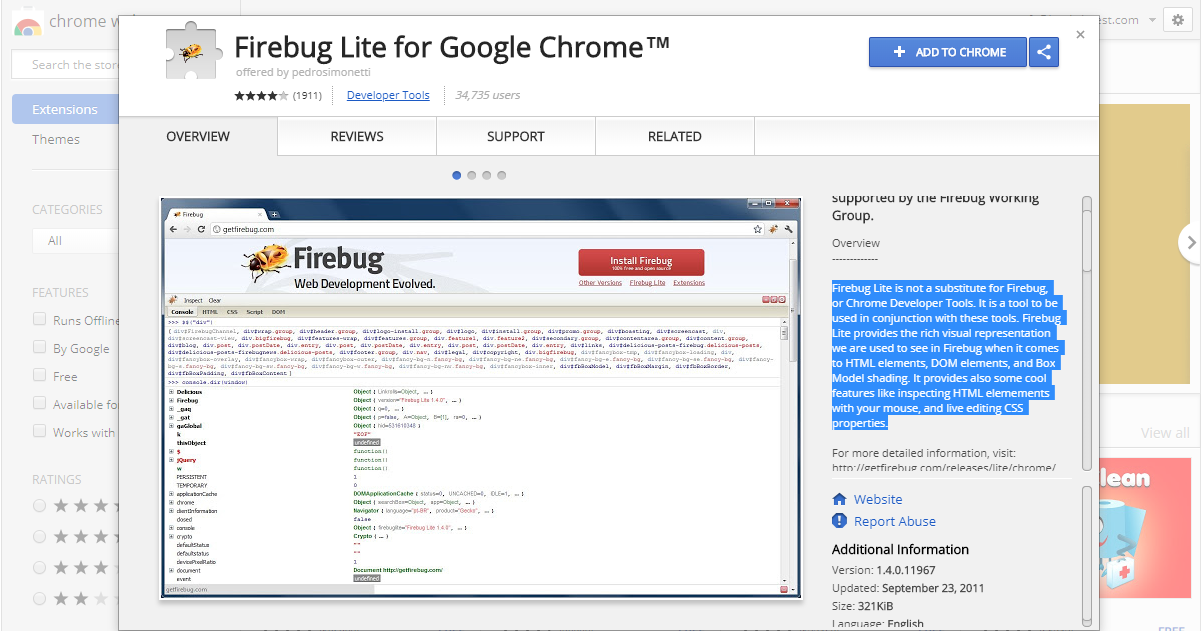The width and height of the screenshot is (1202, 631).
Task: Open the Developer Tools category link
Action: [388, 96]
